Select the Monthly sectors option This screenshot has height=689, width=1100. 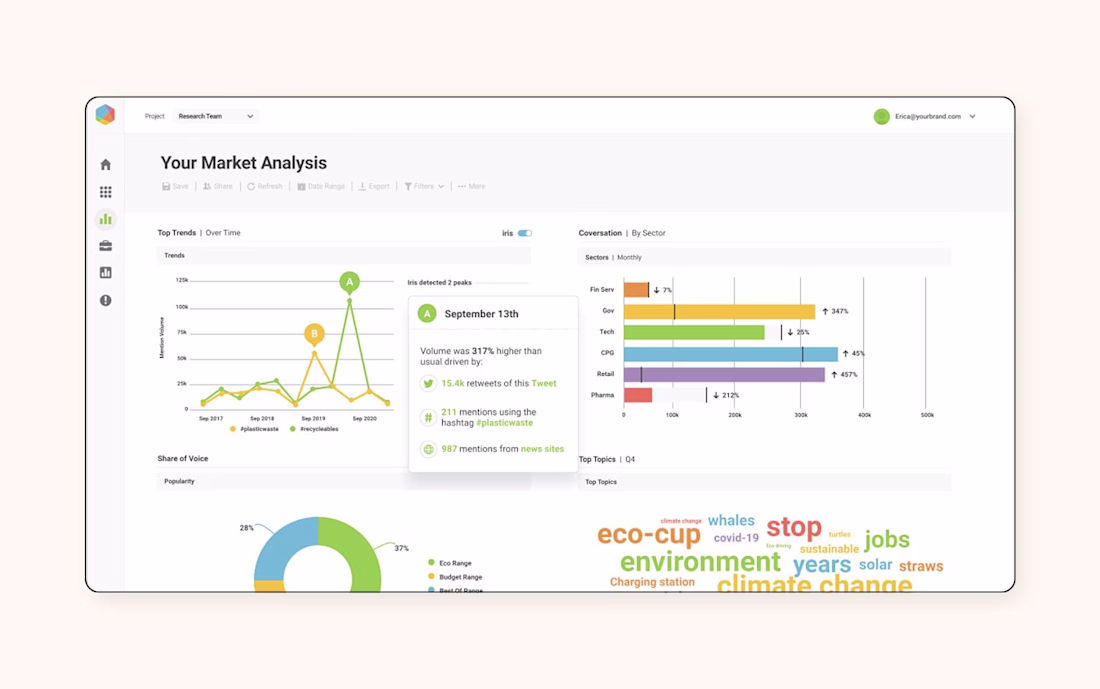pyautogui.click(x=629, y=257)
